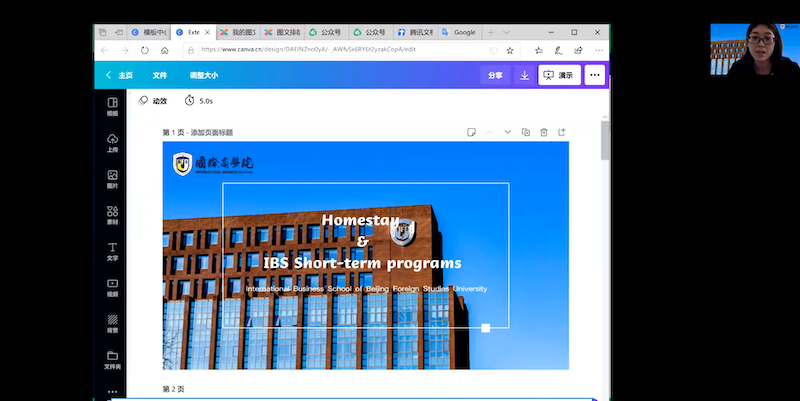The width and height of the screenshot is (800, 401).
Task: Expand more sidebar items with bottom ellipsis
Action: [x=112, y=391]
